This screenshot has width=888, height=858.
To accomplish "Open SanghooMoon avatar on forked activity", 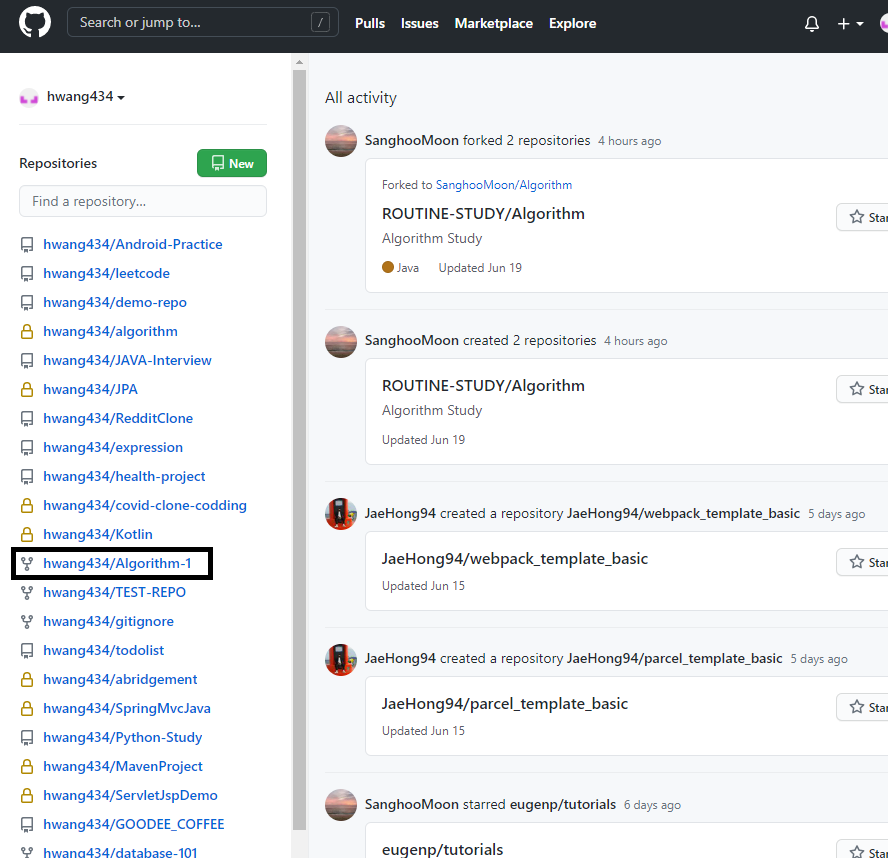I will (341, 140).
